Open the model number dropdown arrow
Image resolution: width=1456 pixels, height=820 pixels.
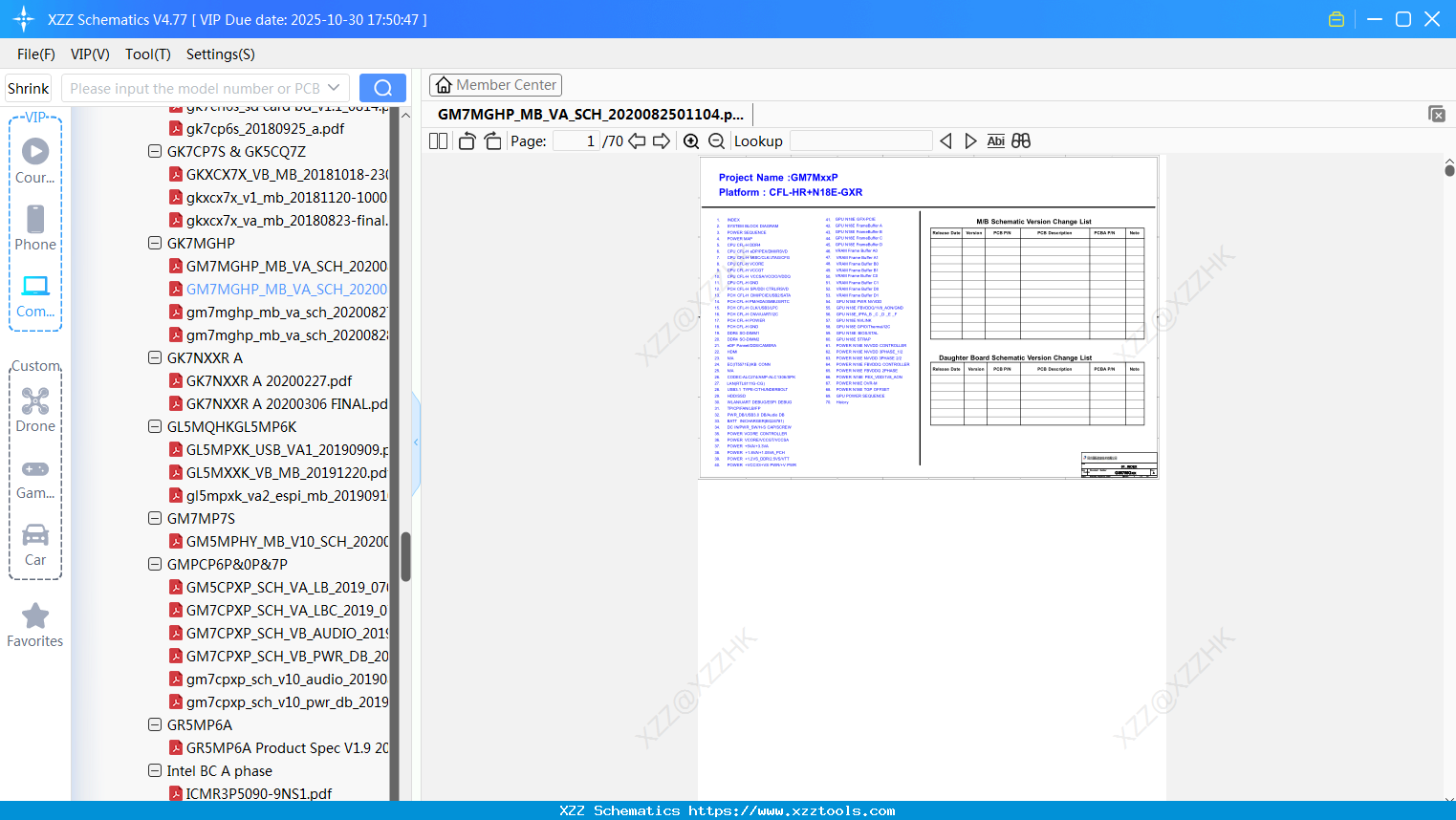point(334,88)
